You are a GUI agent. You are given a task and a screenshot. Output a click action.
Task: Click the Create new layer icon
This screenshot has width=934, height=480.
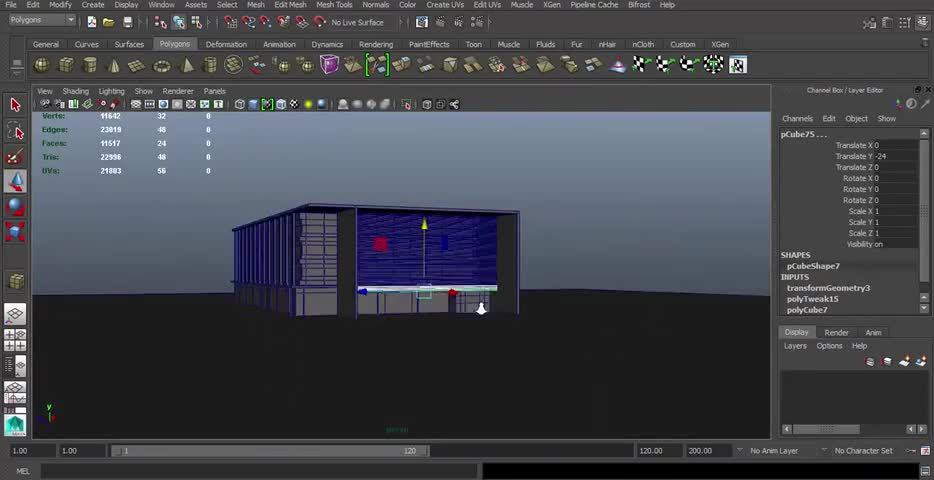(905, 361)
